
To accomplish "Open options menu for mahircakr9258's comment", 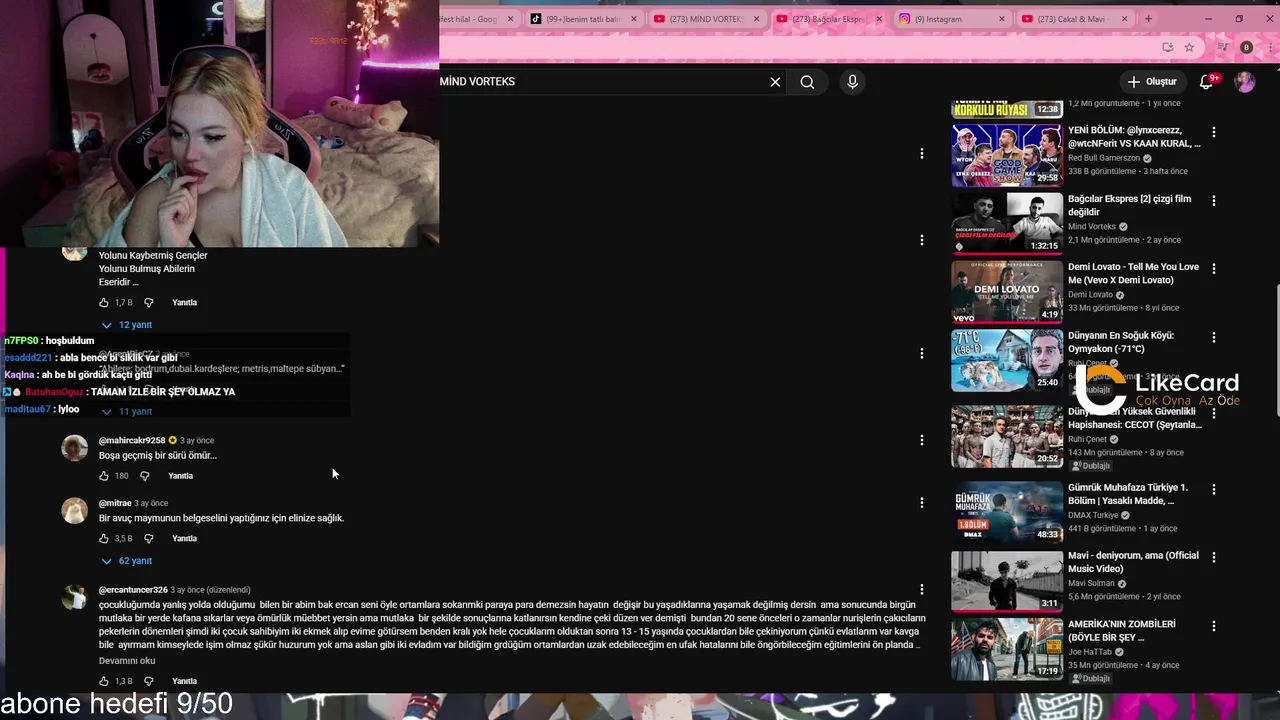I will click(x=922, y=440).
